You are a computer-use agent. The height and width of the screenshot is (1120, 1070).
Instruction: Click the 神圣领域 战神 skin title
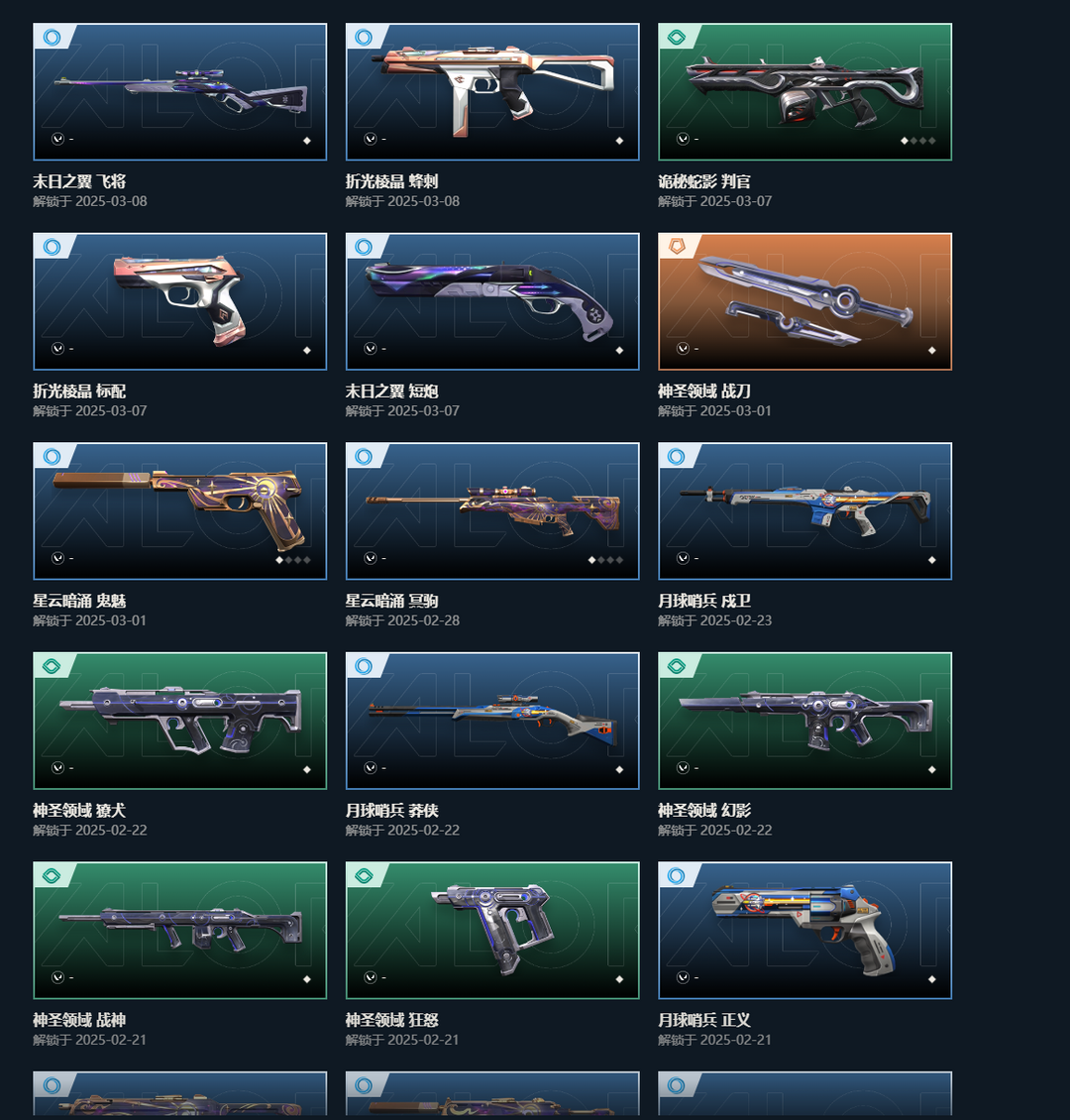tap(79, 1020)
